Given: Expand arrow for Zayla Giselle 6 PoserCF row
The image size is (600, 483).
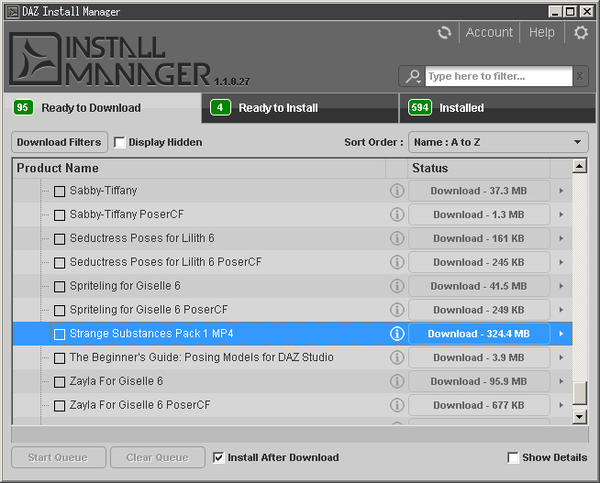Looking at the screenshot, I should point(561,405).
